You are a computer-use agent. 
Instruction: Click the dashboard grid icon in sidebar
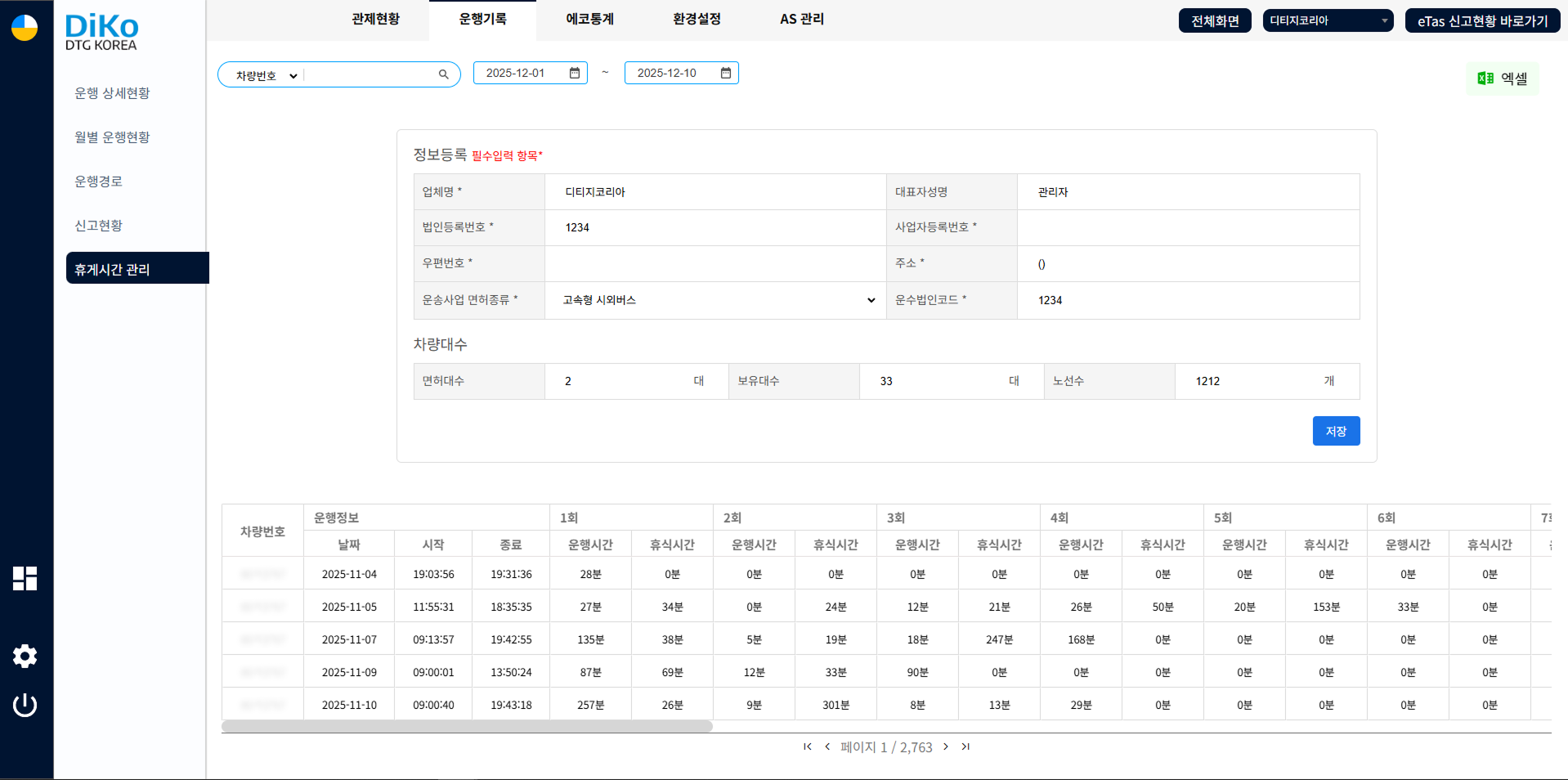click(x=25, y=578)
